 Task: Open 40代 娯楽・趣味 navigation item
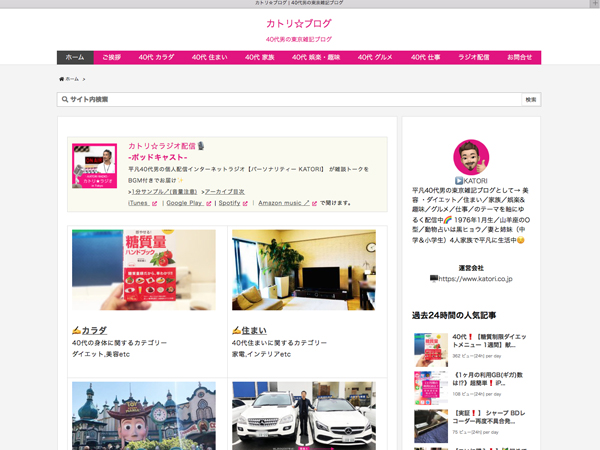click(316, 57)
